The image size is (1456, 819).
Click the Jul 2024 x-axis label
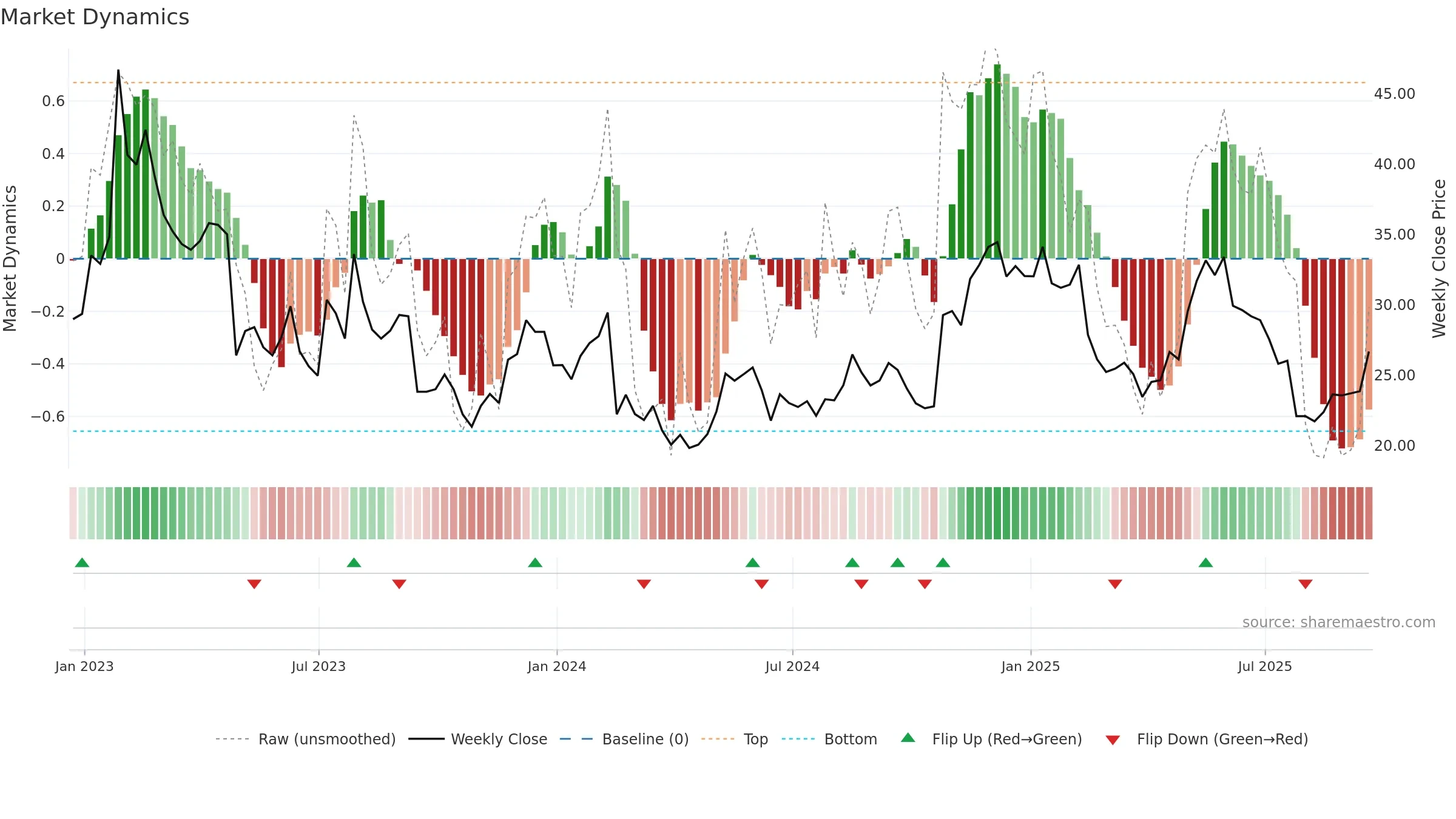[792, 666]
